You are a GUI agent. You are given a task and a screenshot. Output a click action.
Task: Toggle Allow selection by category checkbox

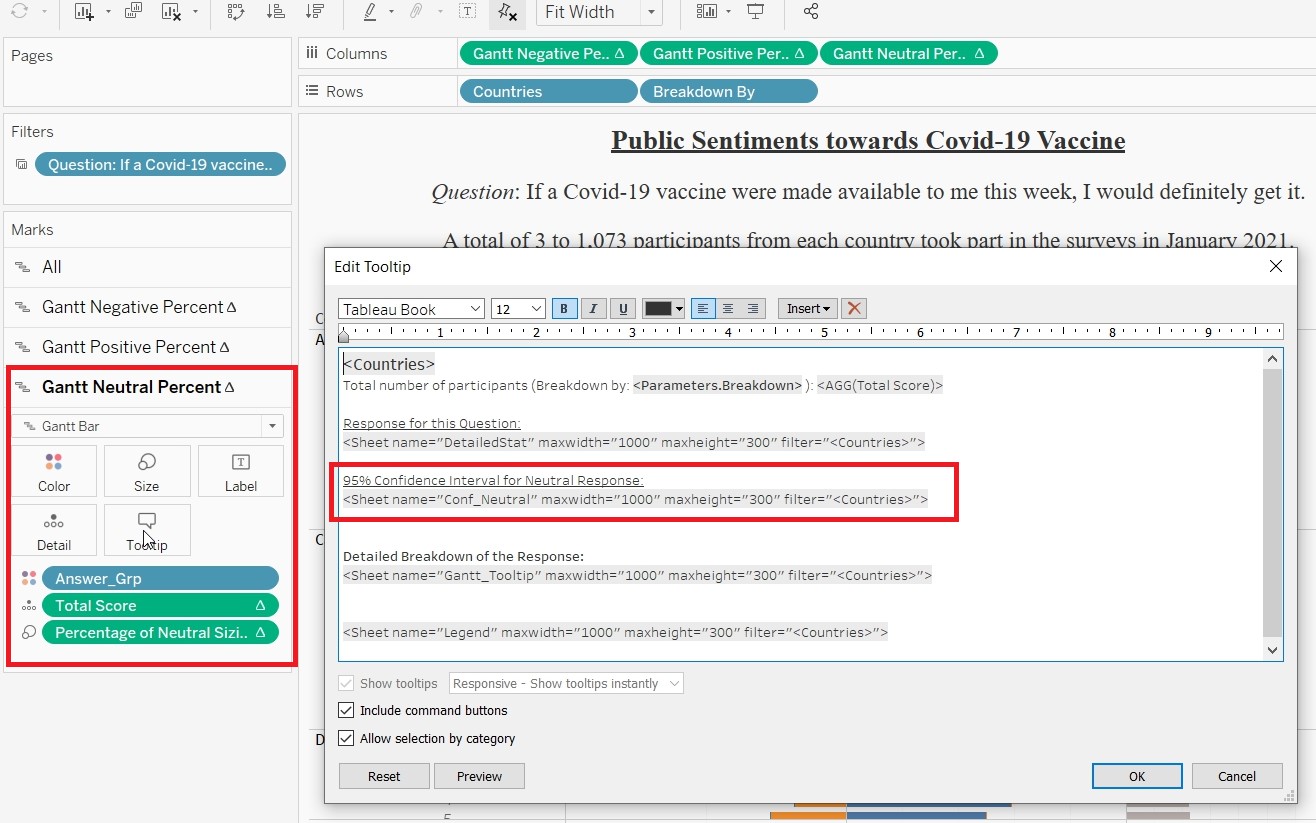[x=346, y=739]
